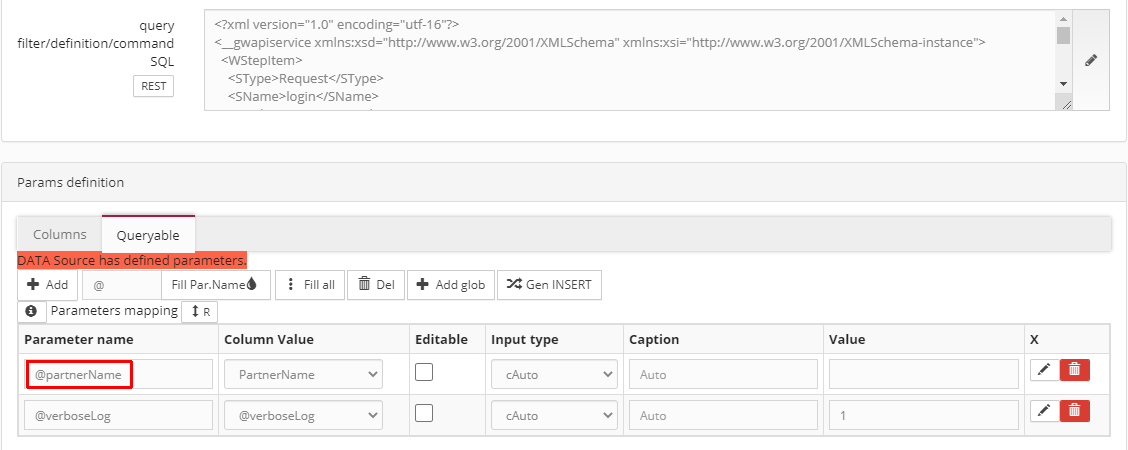Edit the @verboseLog row with pencil icon
This screenshot has height=450, width=1128.
click(x=1043, y=410)
